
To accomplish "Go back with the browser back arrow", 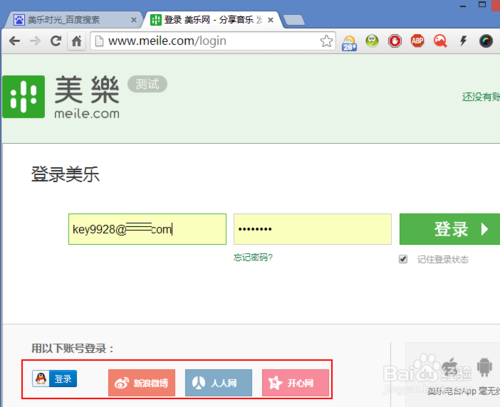I will (15, 41).
